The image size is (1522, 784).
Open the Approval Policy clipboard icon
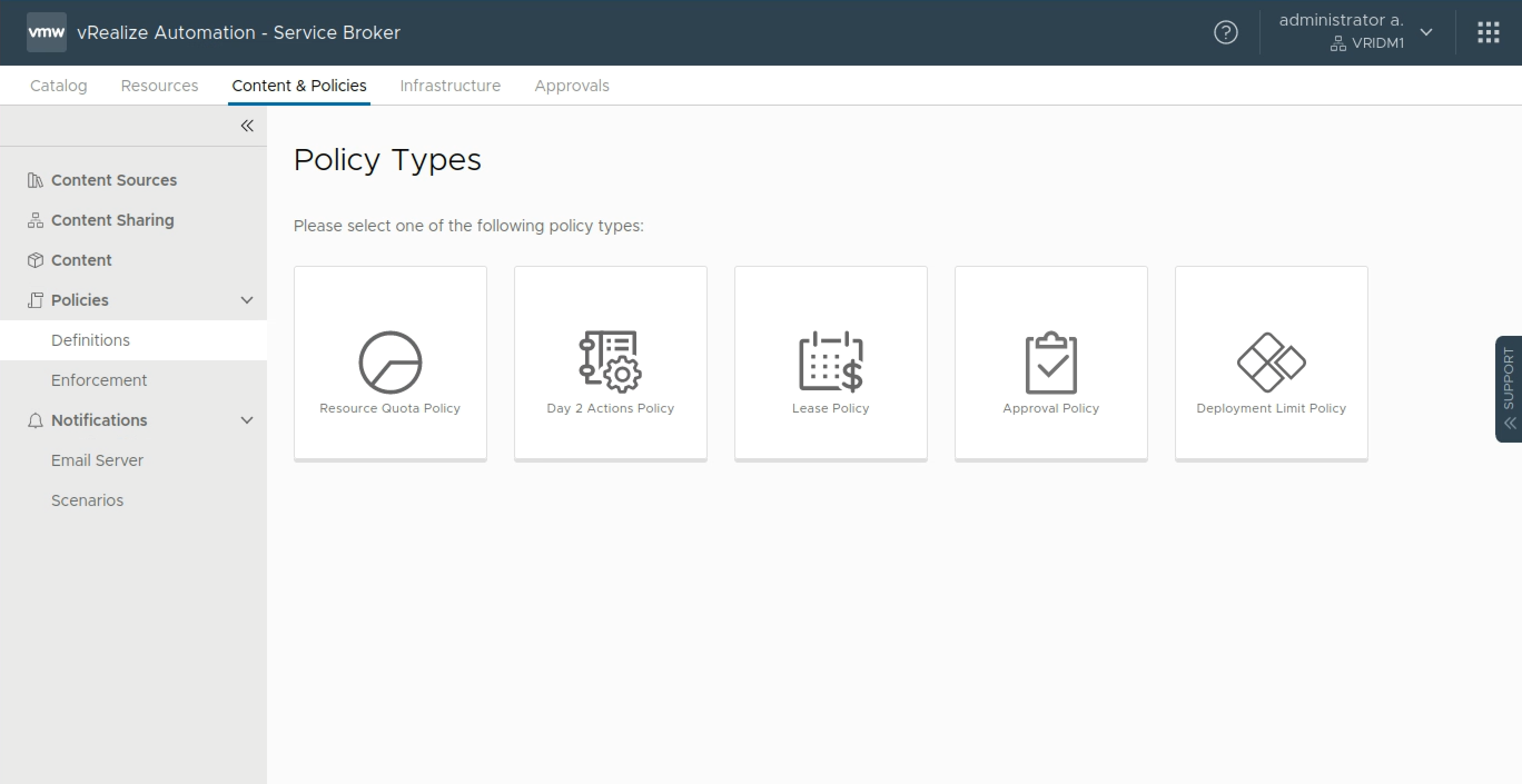1050,362
